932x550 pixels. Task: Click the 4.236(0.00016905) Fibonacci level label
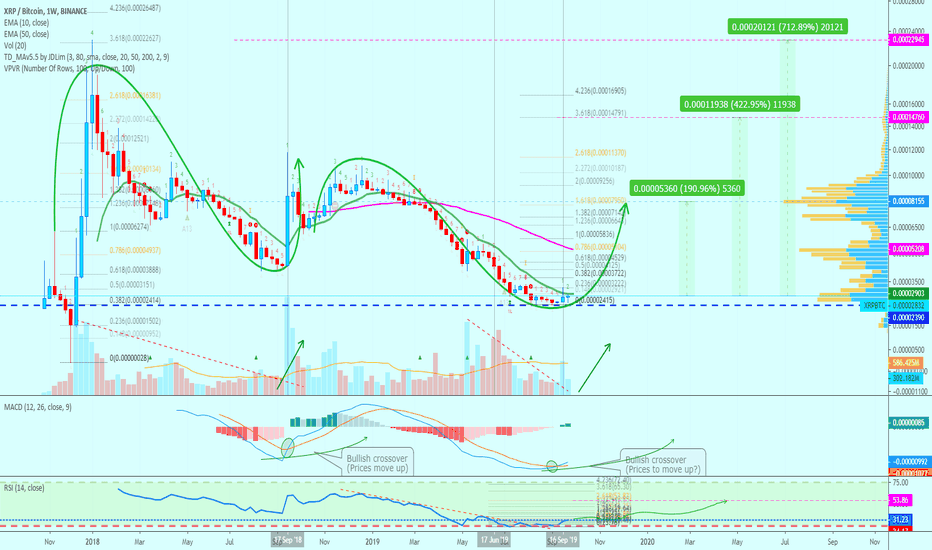click(x=600, y=91)
